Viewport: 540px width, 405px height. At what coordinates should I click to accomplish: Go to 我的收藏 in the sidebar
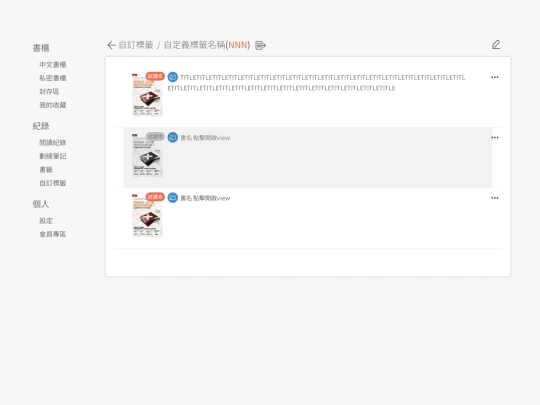pyautogui.click(x=53, y=105)
